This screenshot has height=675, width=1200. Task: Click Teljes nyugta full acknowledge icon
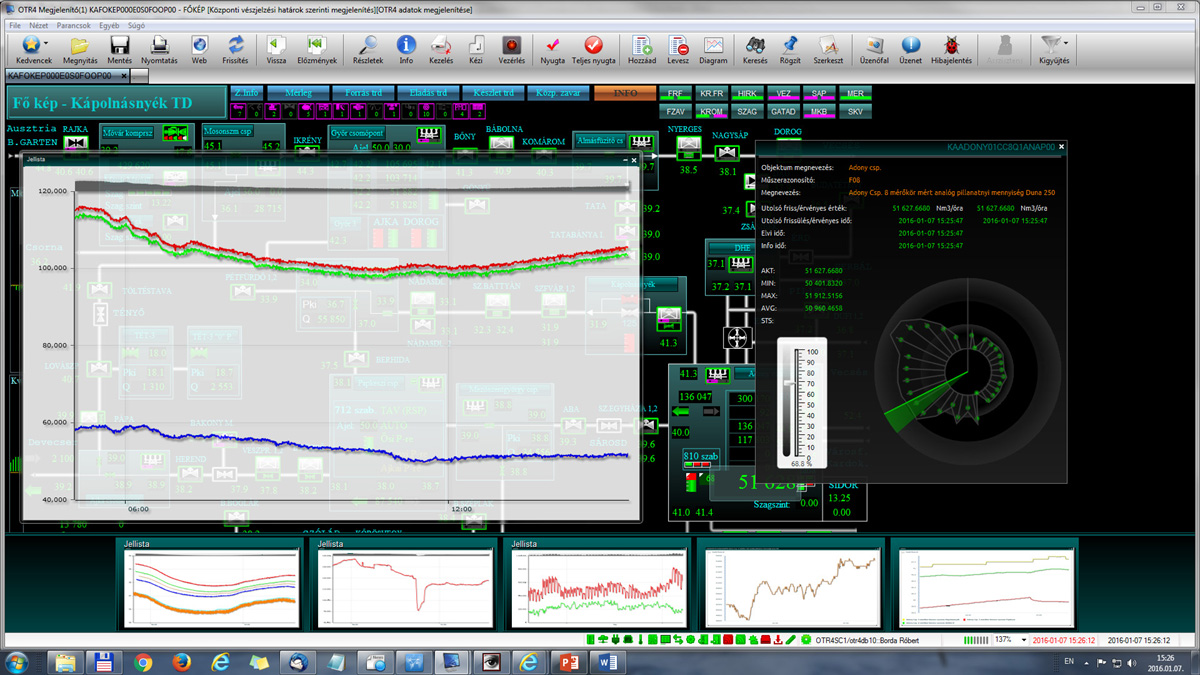(593, 49)
